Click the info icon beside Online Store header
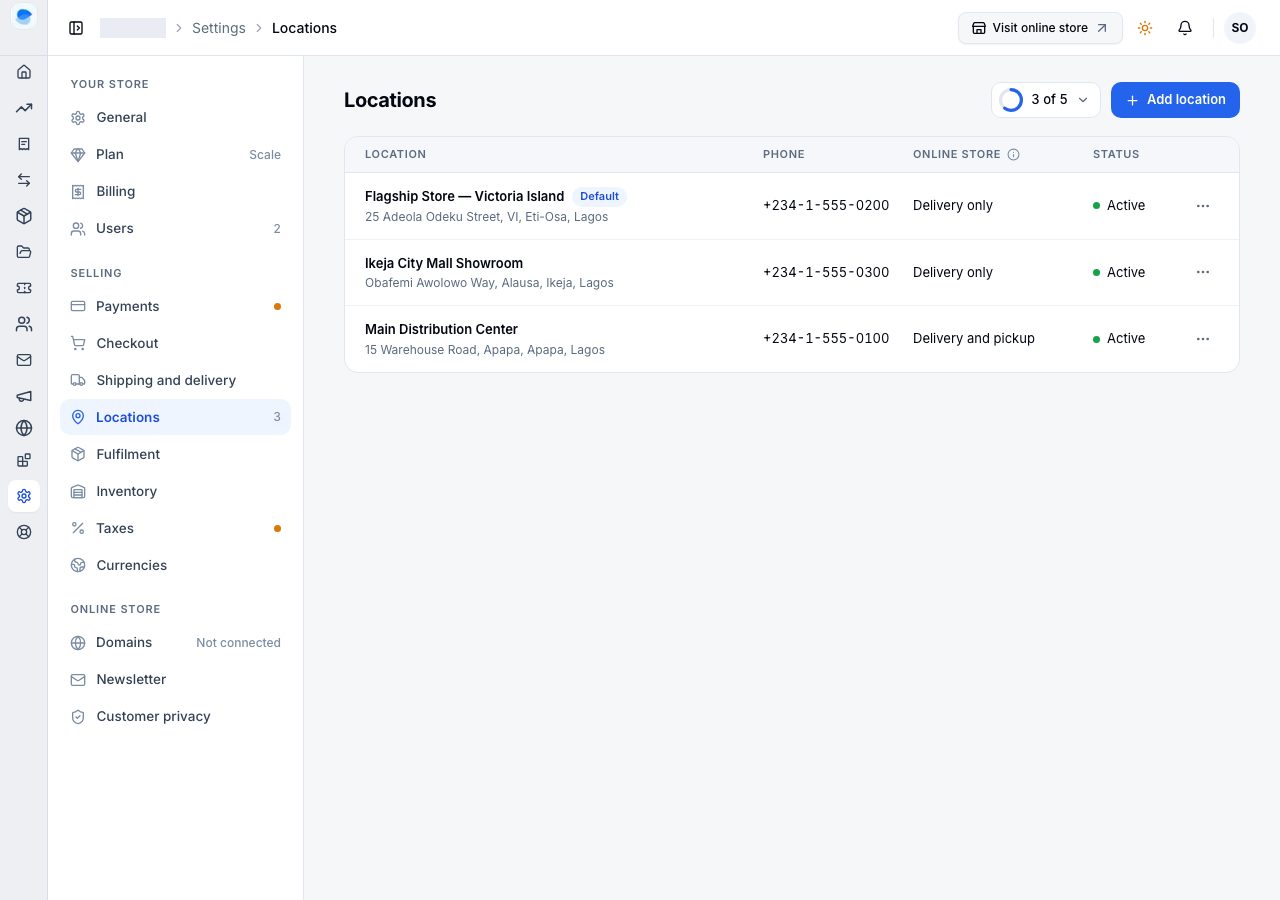This screenshot has height=900, width=1280. pos(1013,155)
